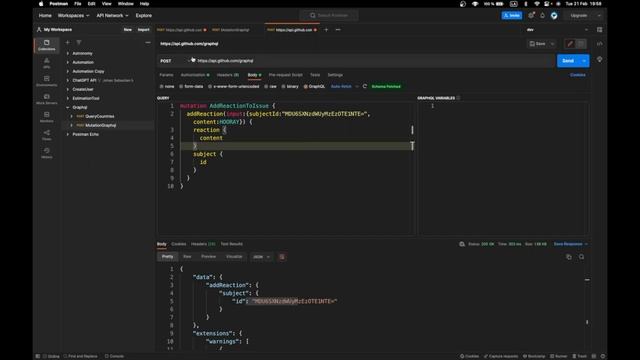The image size is (640, 360).
Task: Open Postman settings gear icon
Action: click(x=531, y=16)
